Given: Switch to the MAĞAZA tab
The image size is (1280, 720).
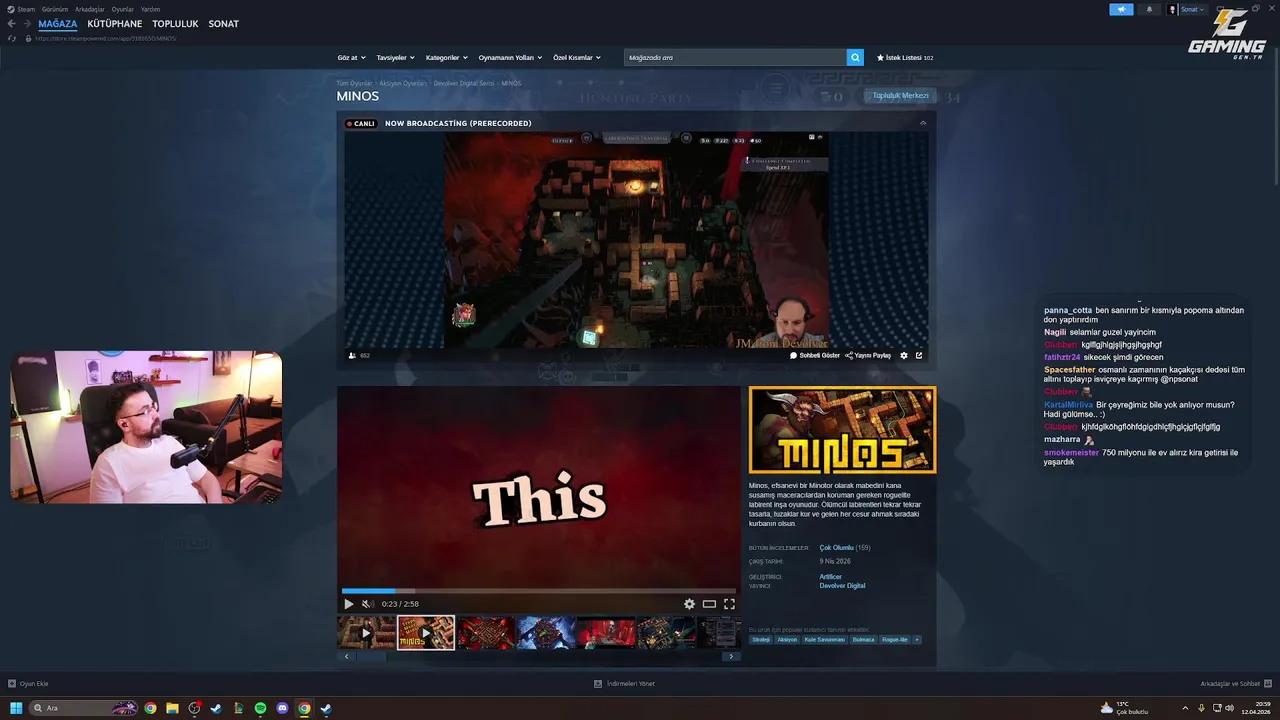Looking at the screenshot, I should click(58, 24).
